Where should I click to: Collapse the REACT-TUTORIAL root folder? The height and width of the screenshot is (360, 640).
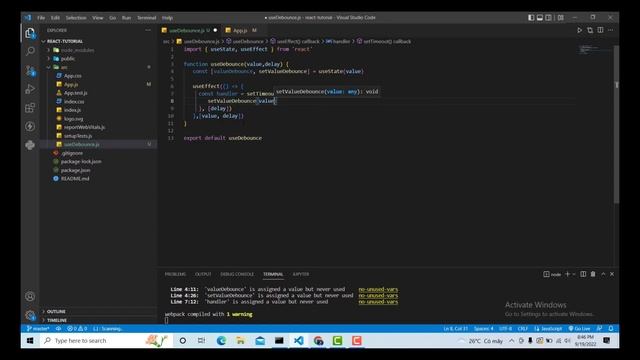(65, 41)
